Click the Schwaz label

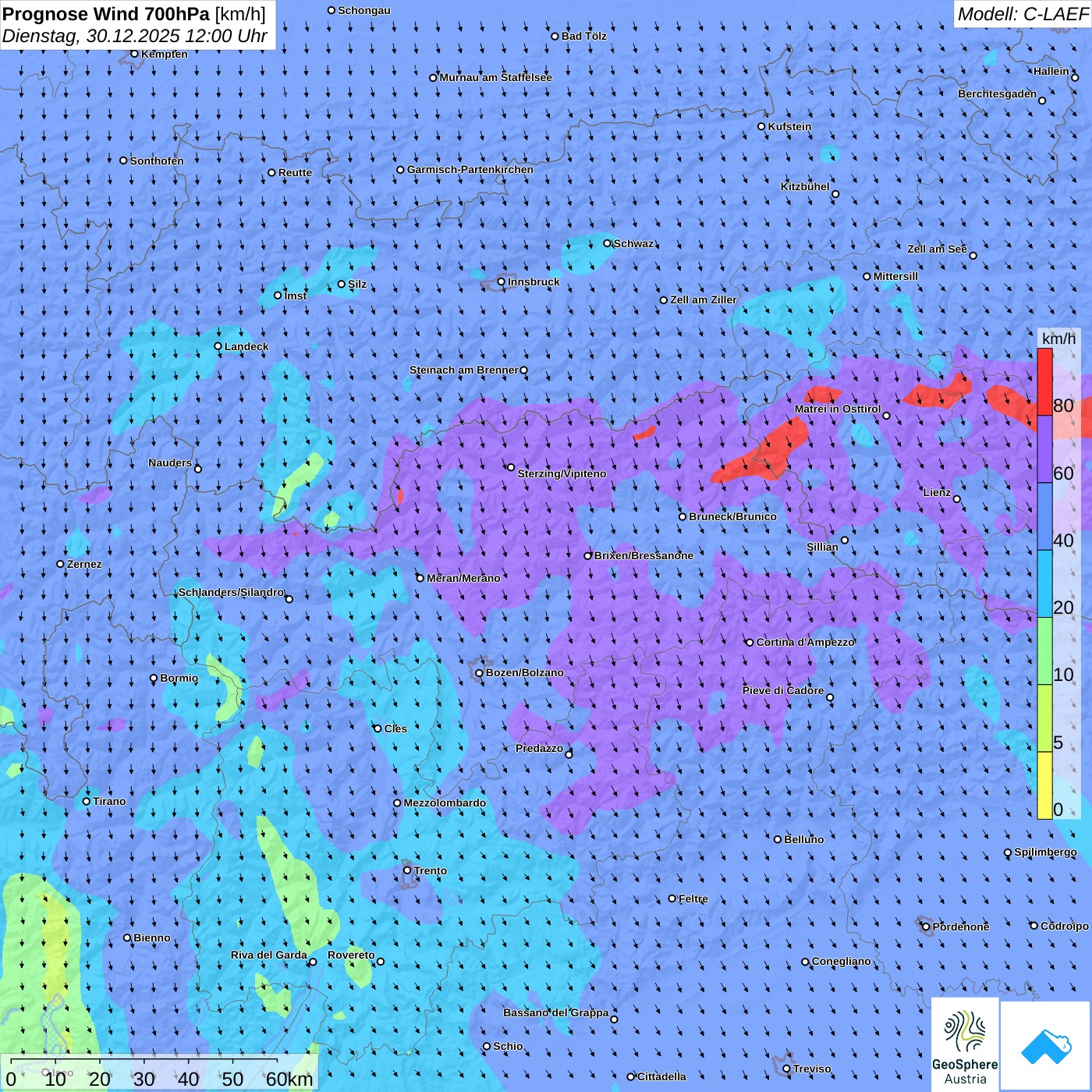point(633,243)
